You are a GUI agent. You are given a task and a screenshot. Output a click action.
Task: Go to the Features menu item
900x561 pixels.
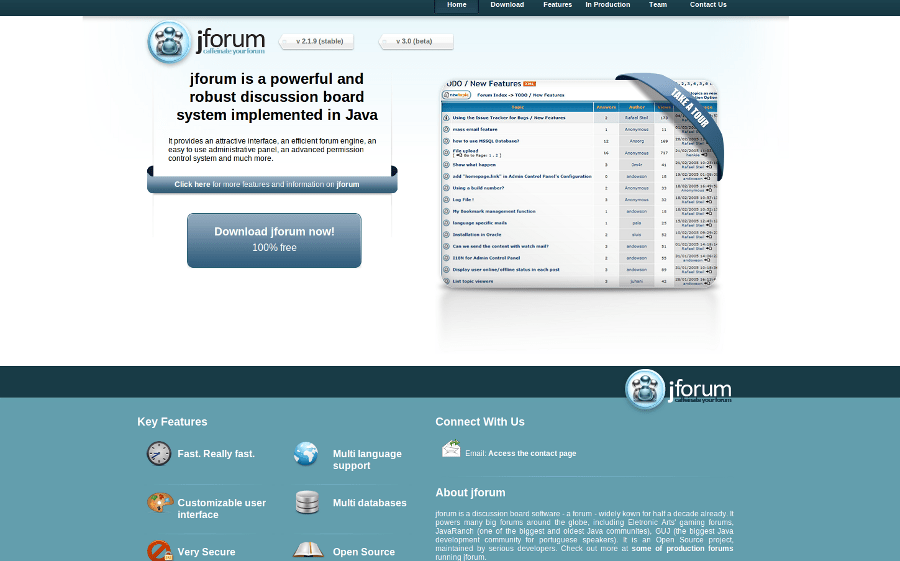(x=557, y=5)
